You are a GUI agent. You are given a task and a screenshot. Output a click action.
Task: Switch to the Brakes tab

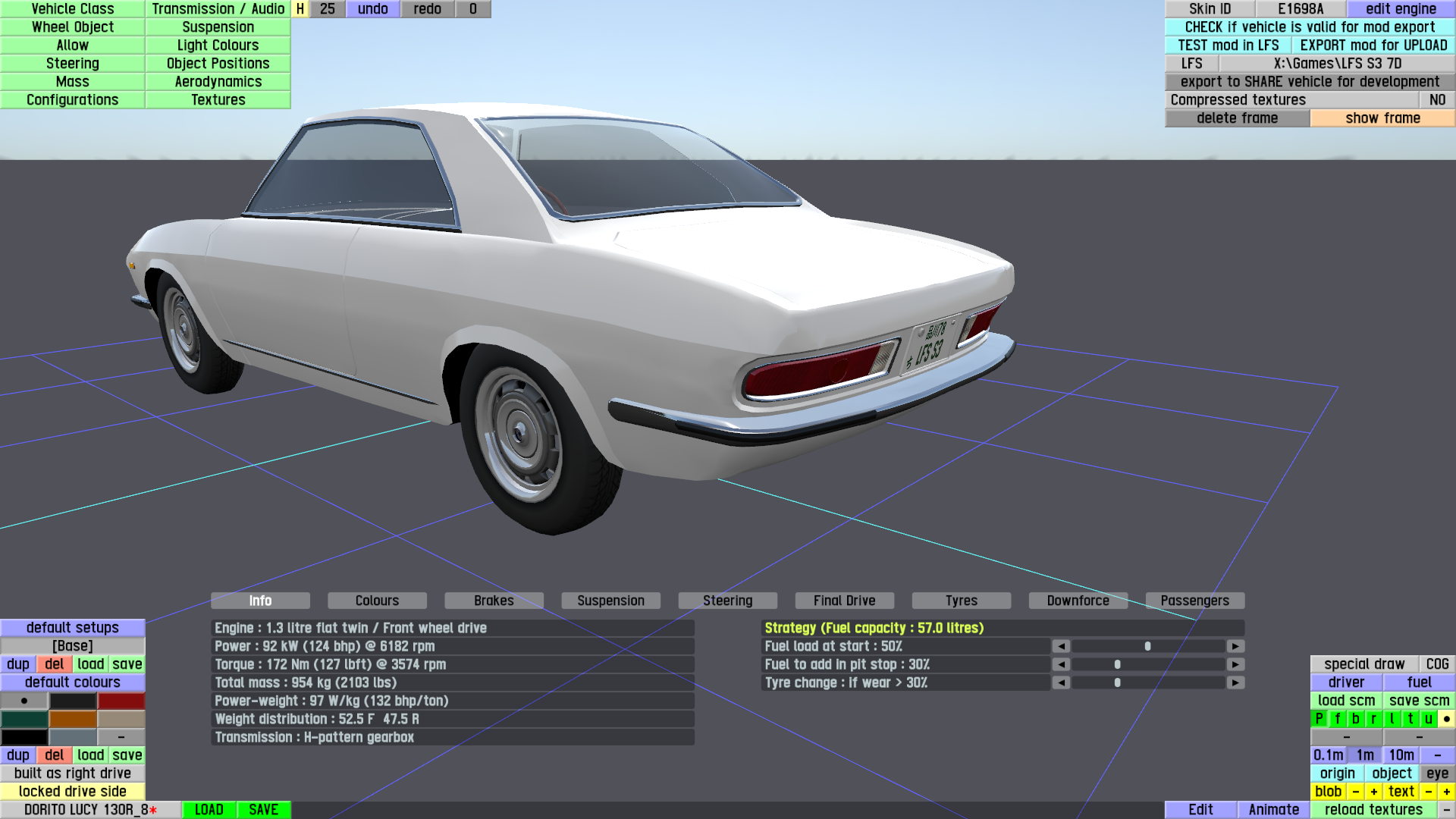tap(494, 601)
